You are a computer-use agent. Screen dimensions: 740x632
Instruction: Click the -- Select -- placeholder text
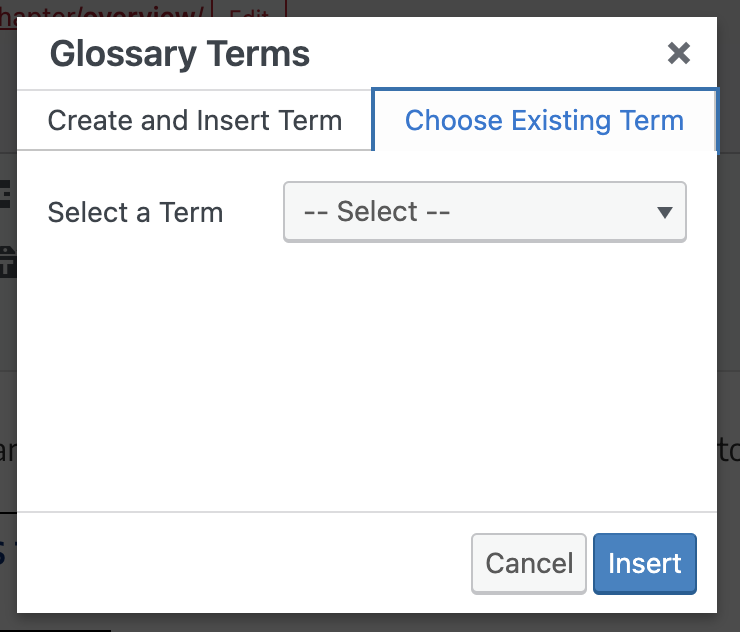tap(377, 212)
